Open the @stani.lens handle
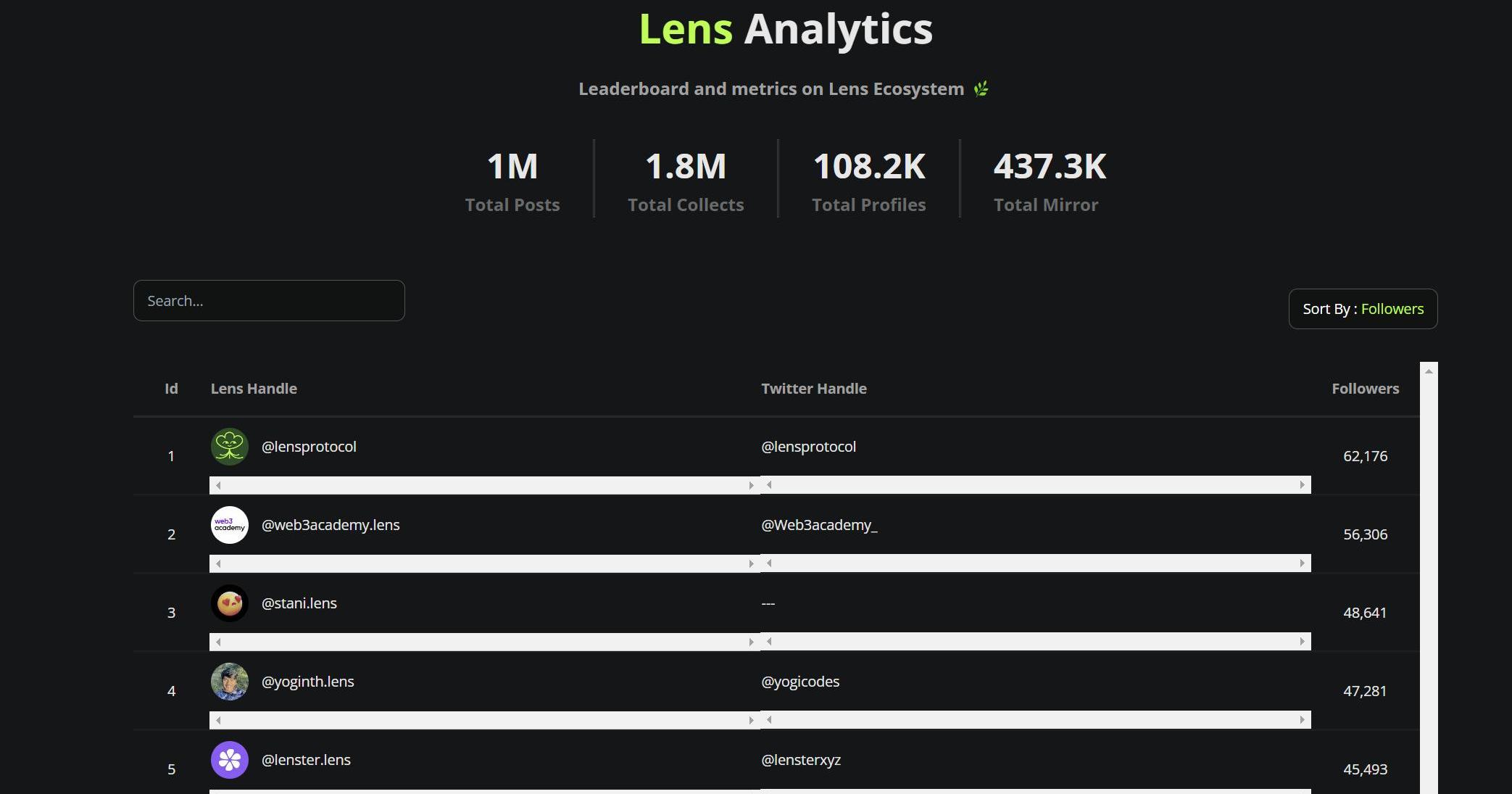Screen dimensions: 1512x794 (x=299, y=603)
